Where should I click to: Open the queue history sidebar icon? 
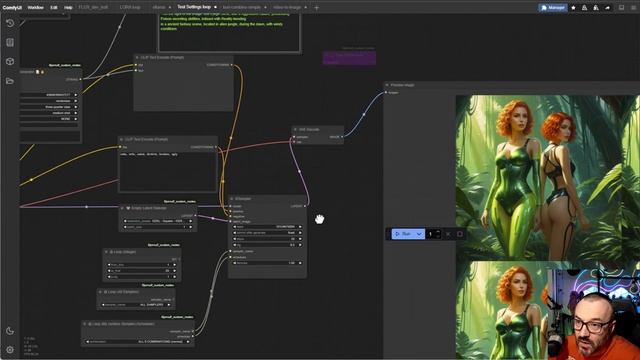(x=10, y=23)
